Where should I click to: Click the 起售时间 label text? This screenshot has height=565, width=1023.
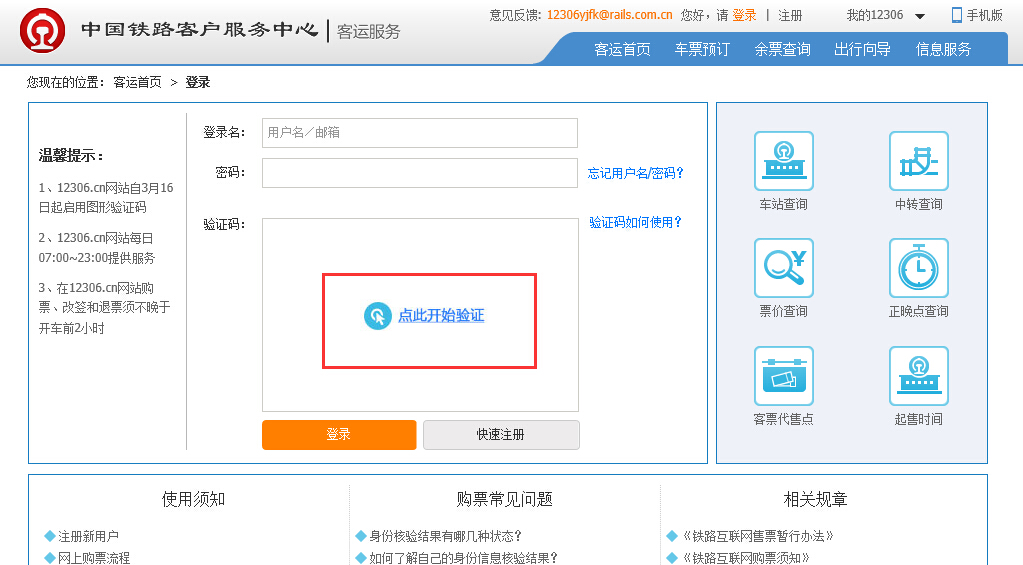pos(919,419)
